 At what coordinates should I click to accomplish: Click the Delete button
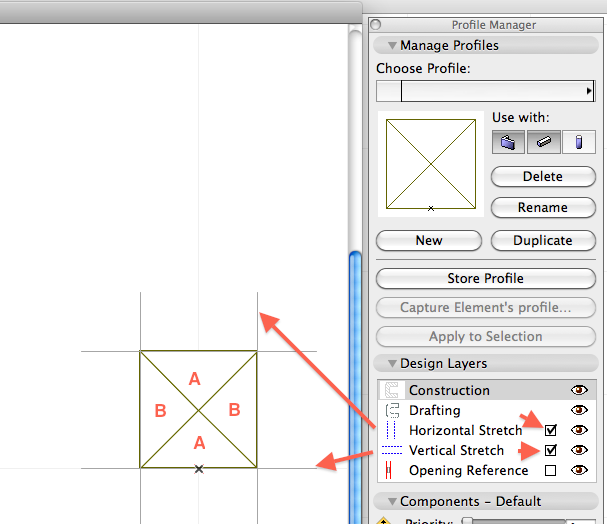[x=543, y=176]
